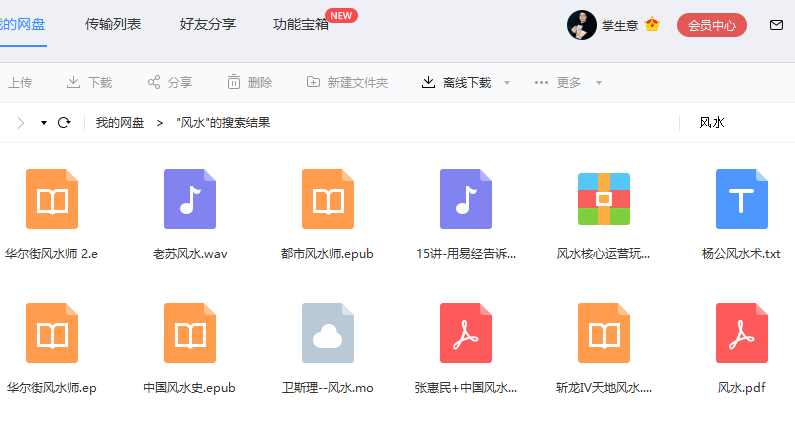
Task: Click the 上传 toolbar button
Action: 20,83
